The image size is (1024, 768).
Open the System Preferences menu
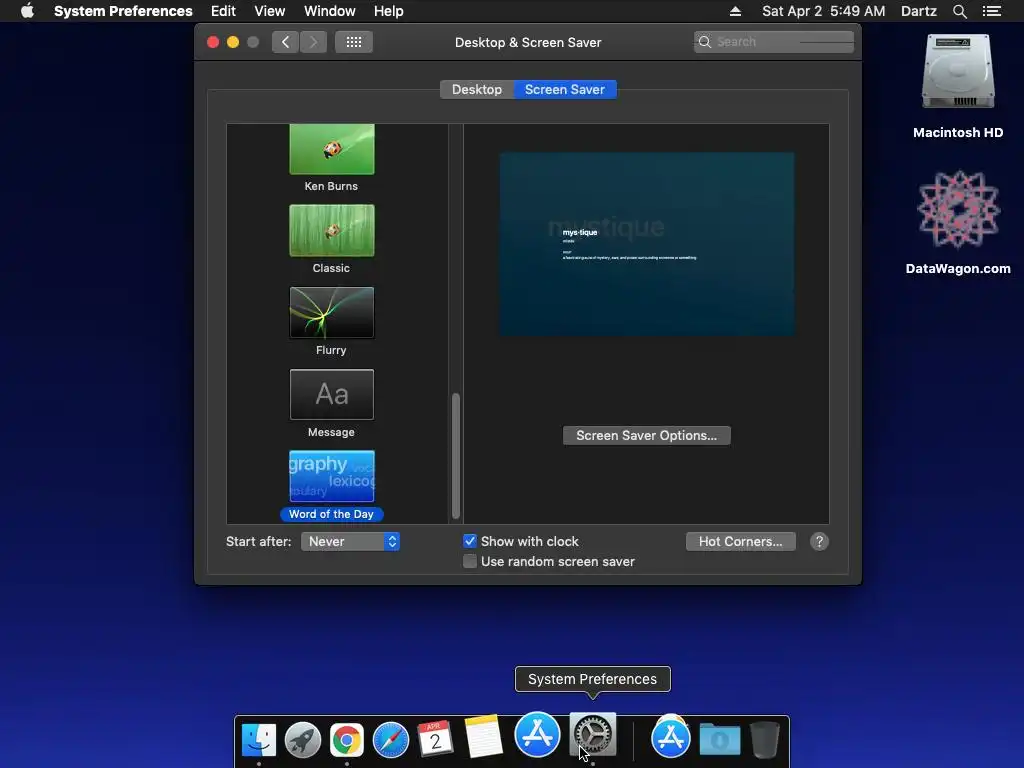[123, 11]
